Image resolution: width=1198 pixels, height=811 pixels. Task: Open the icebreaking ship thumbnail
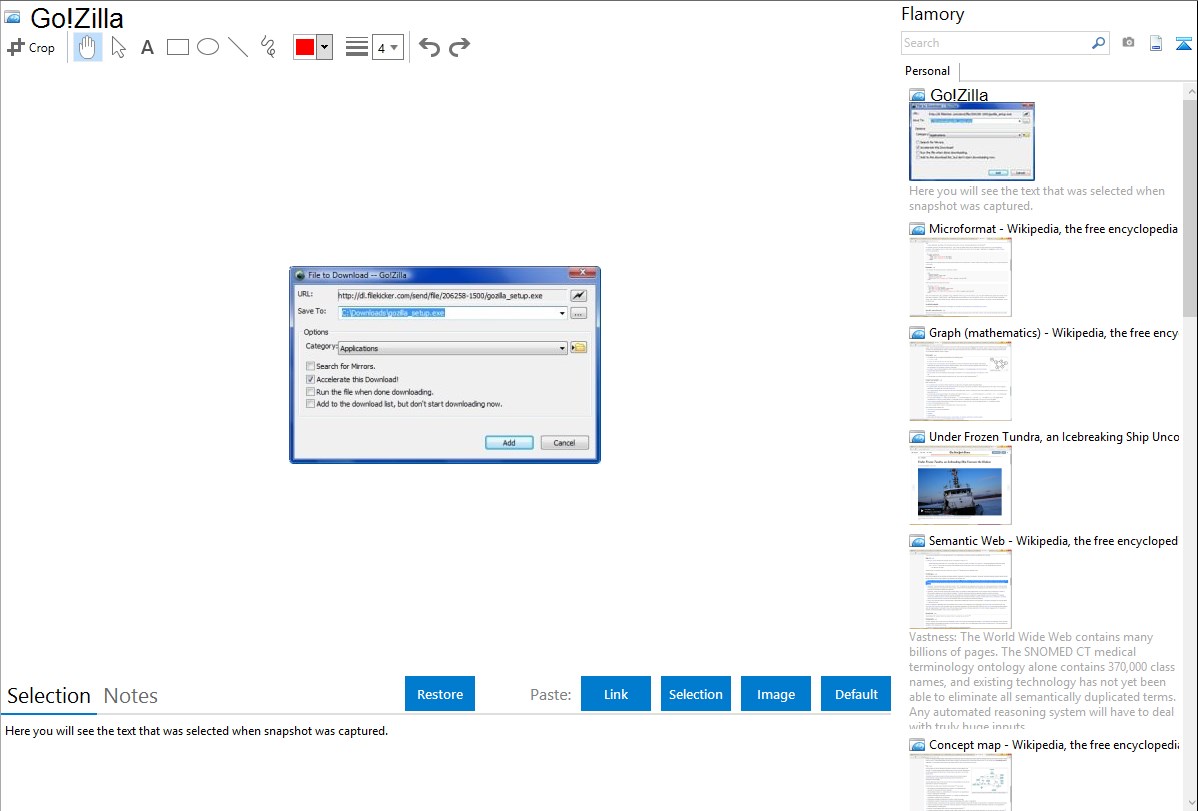pos(960,485)
